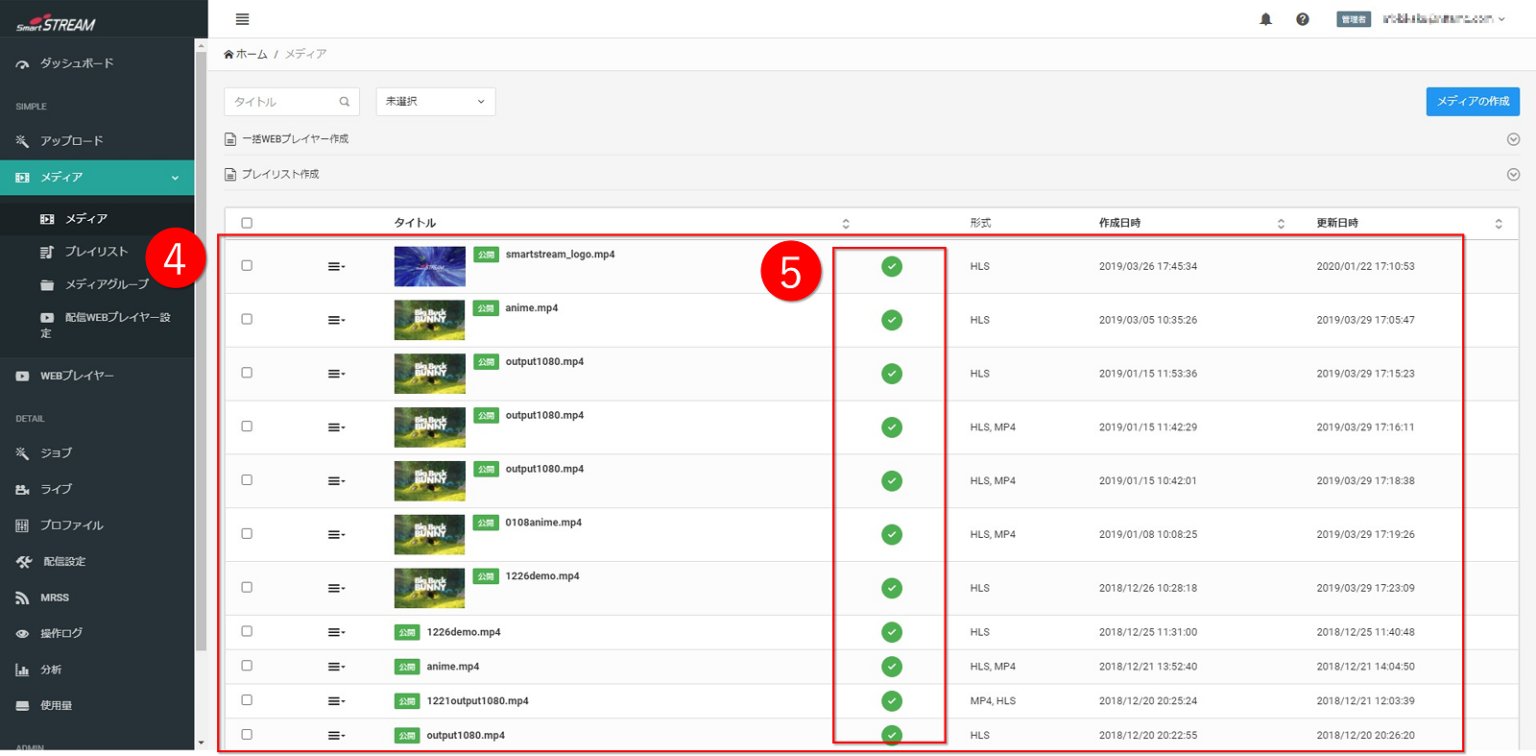Toggle the hamburger sidebar menu icon
Viewport: 1536px width, 756px height.
(x=242, y=19)
